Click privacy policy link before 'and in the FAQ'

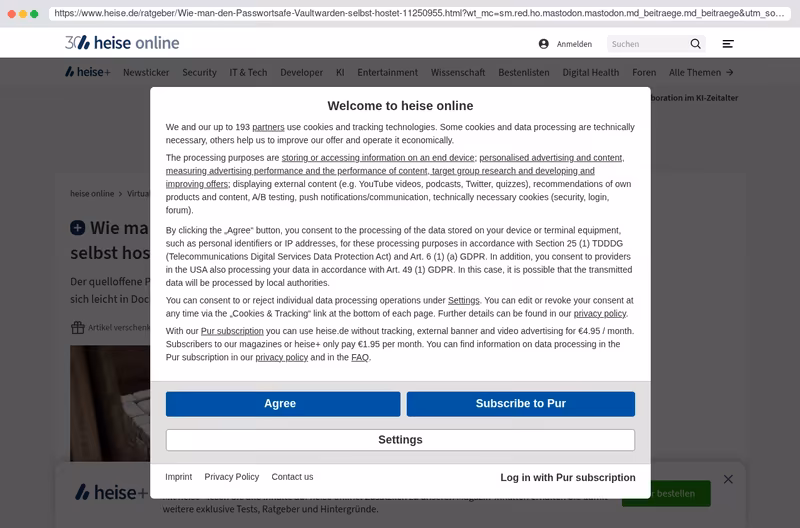[282, 358]
